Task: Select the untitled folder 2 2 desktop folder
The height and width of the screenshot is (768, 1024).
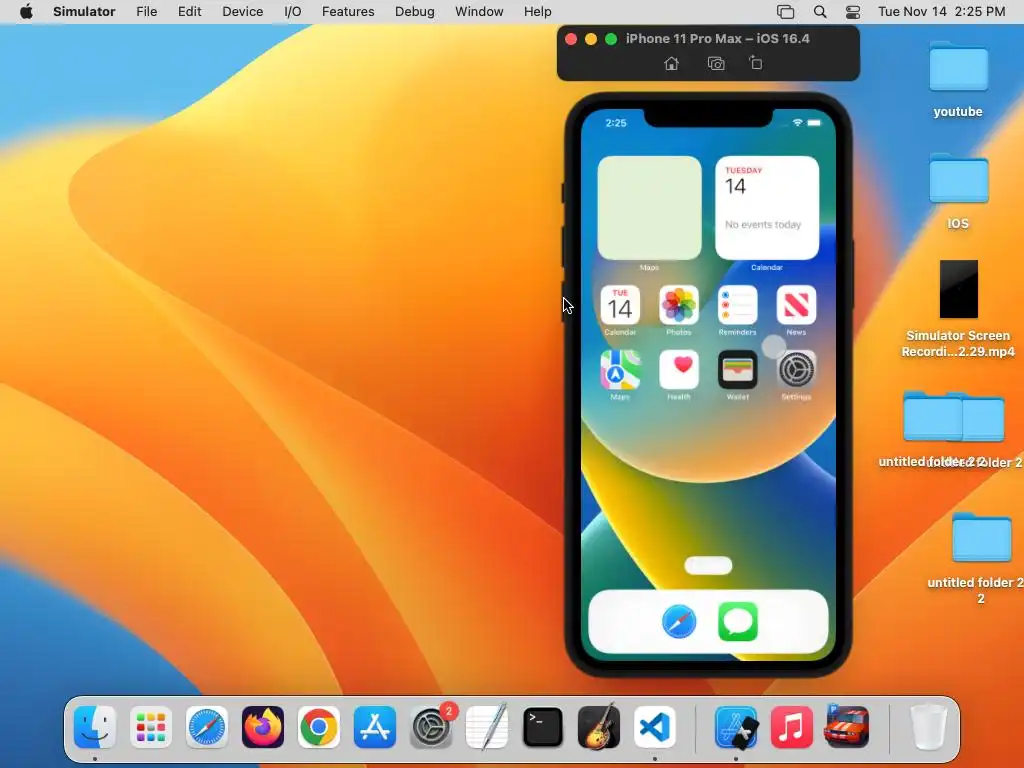Action: pyautogui.click(x=981, y=537)
